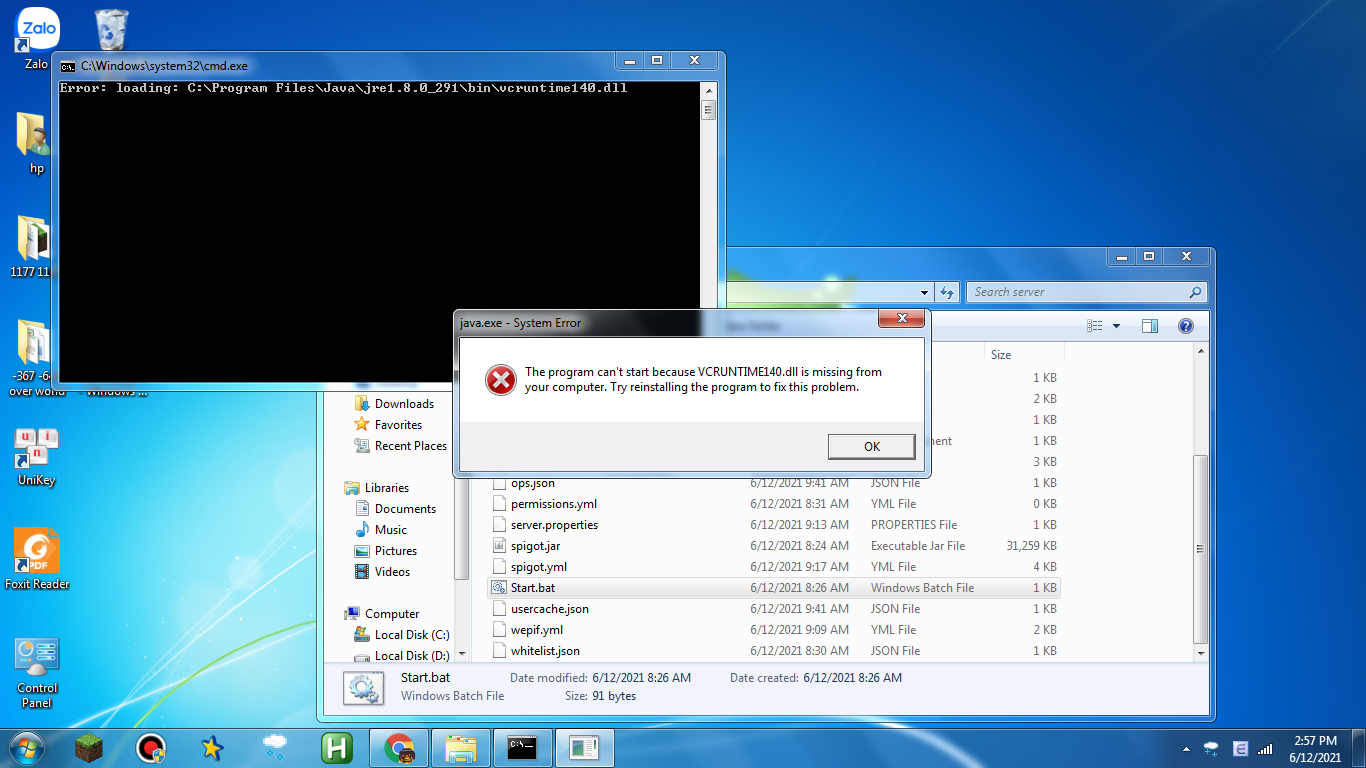Viewport: 1366px width, 768px height.
Task: Click the cmd window scroll-up arrow
Action: [709, 90]
